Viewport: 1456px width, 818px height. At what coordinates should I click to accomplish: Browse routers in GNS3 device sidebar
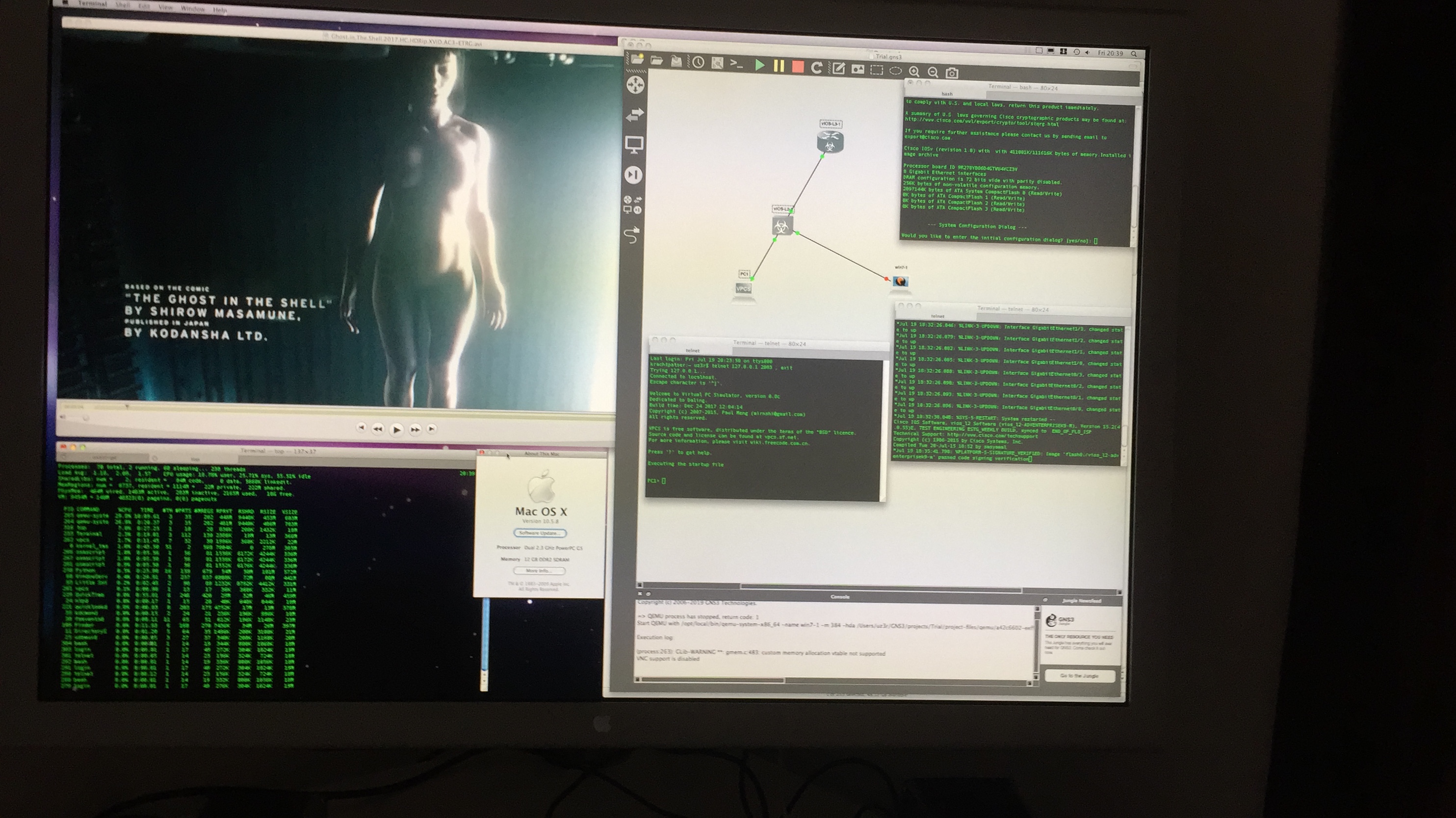click(636, 85)
